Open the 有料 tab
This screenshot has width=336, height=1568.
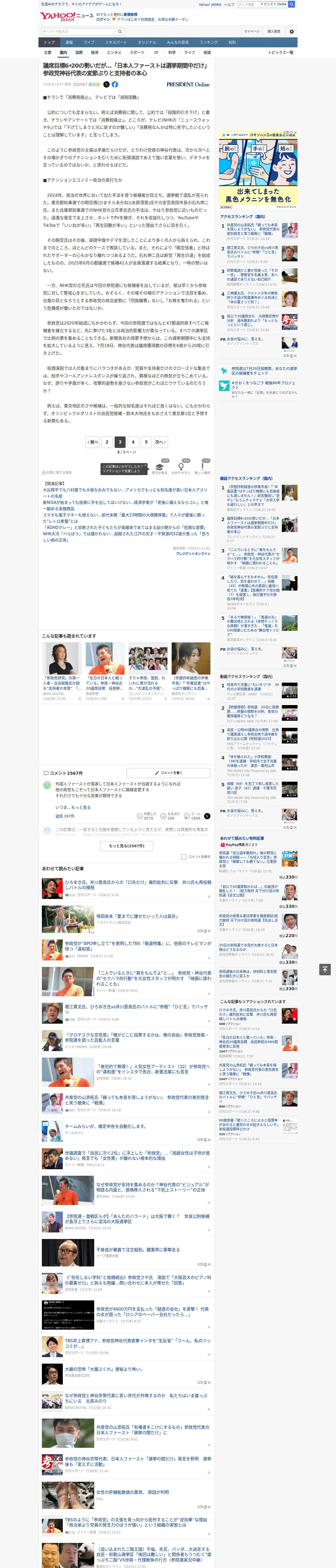click(x=232, y=43)
